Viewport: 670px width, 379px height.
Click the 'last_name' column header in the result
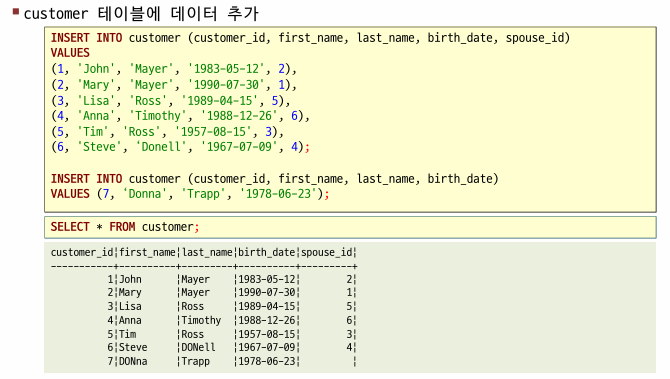click(x=207, y=253)
